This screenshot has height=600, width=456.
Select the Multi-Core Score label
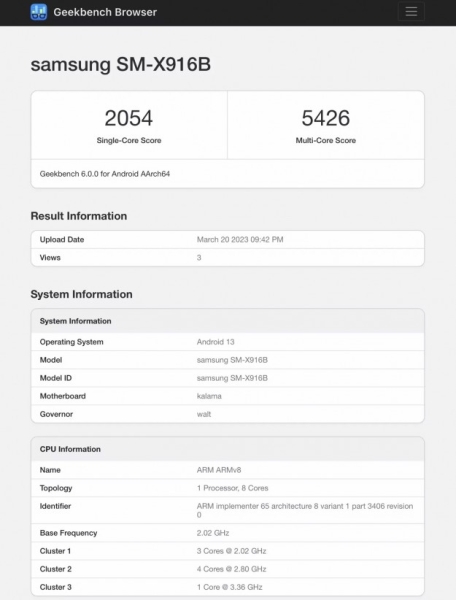coord(326,140)
